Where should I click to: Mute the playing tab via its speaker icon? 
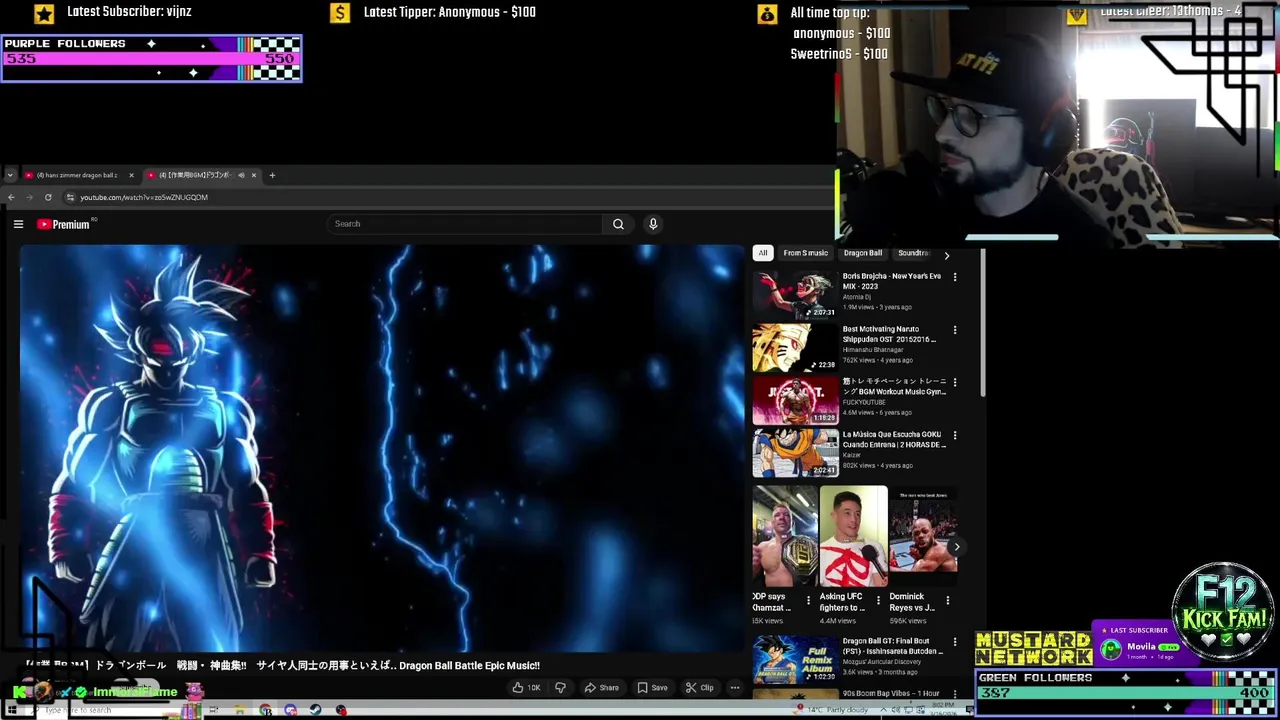coord(241,175)
